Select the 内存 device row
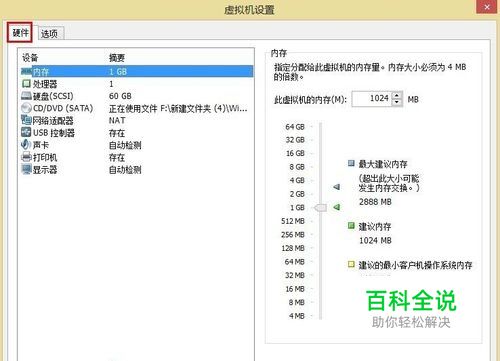This screenshot has height=361, width=500. (x=137, y=71)
